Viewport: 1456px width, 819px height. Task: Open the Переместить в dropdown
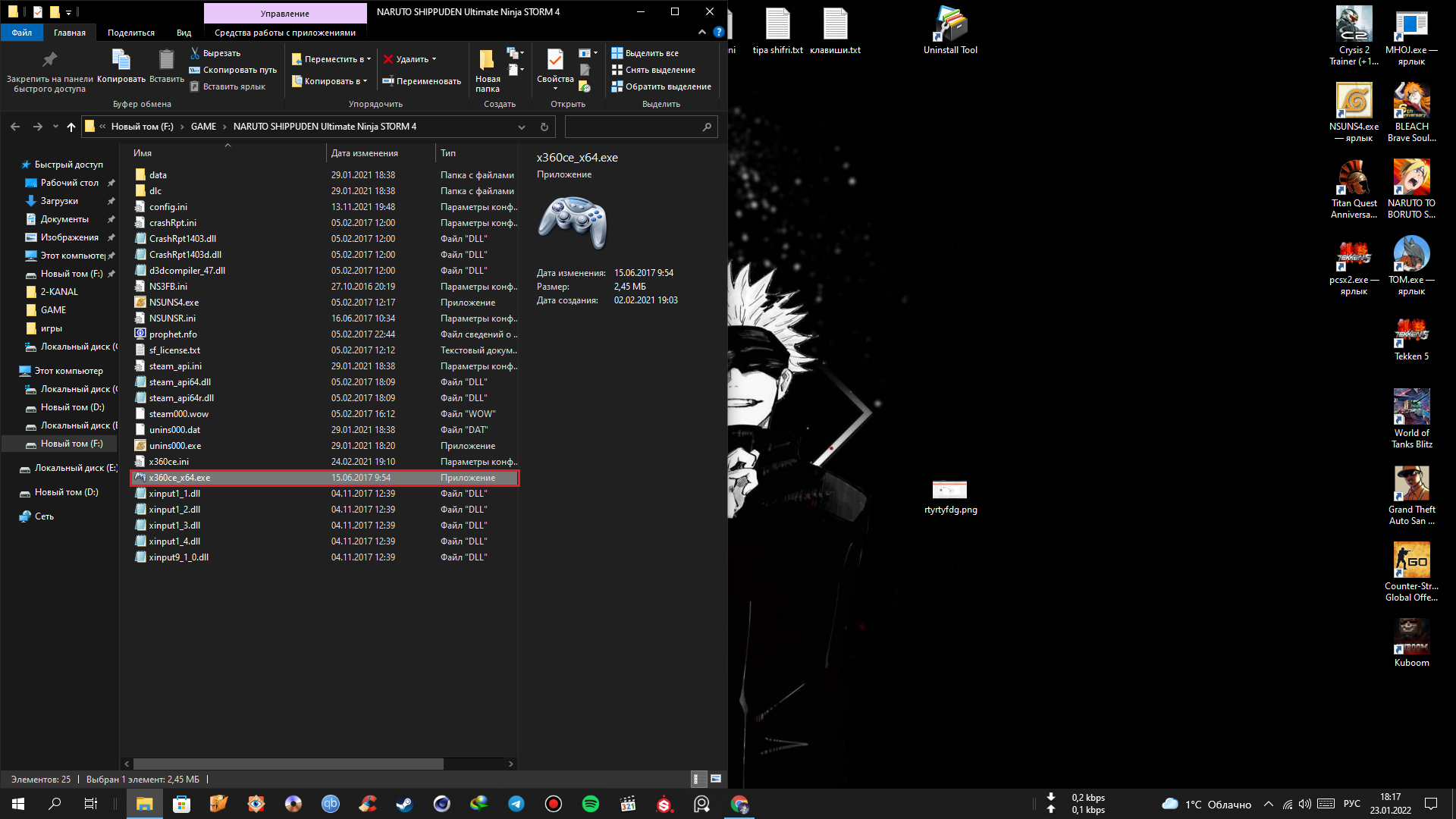point(331,59)
